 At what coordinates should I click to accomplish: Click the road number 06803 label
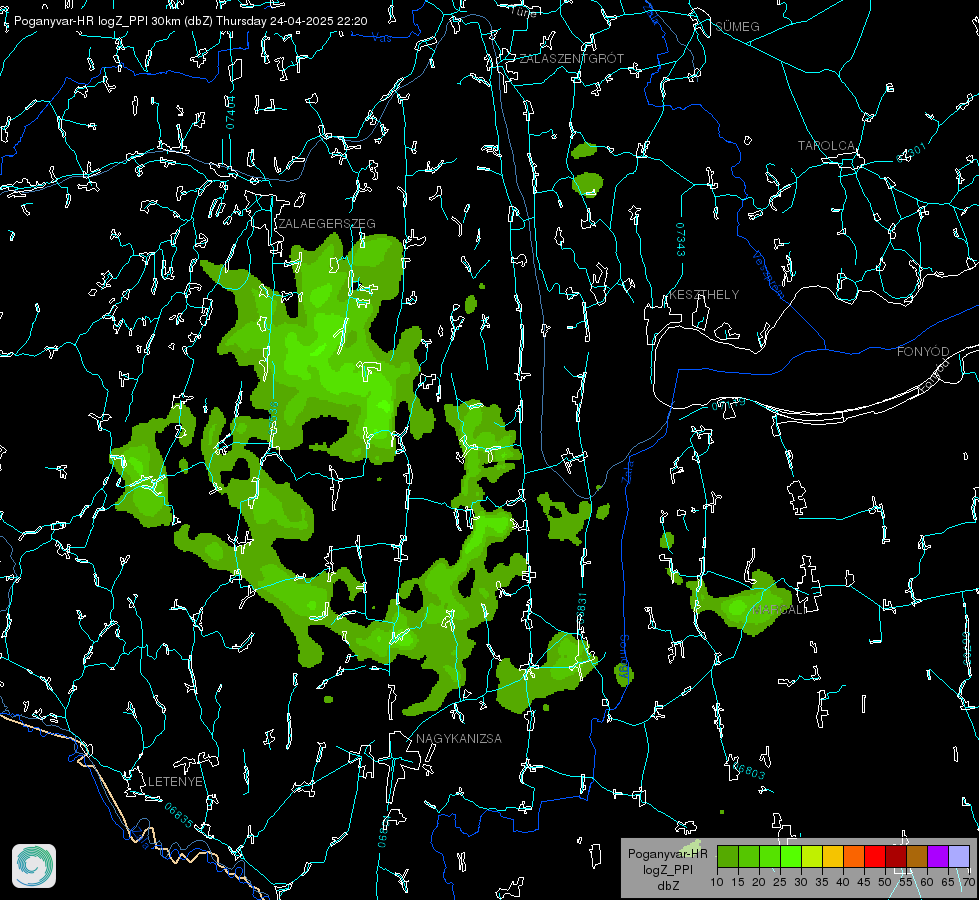(749, 769)
